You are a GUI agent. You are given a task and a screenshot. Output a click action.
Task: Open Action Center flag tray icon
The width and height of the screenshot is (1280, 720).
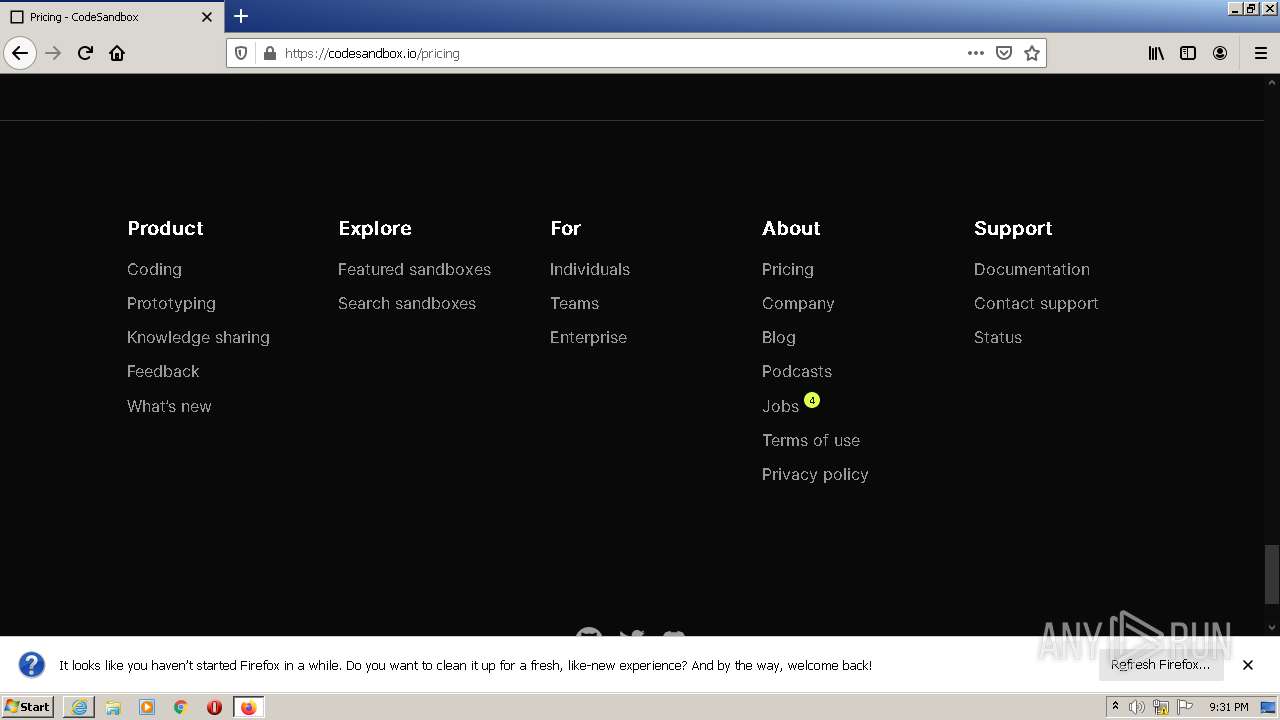(x=1185, y=707)
